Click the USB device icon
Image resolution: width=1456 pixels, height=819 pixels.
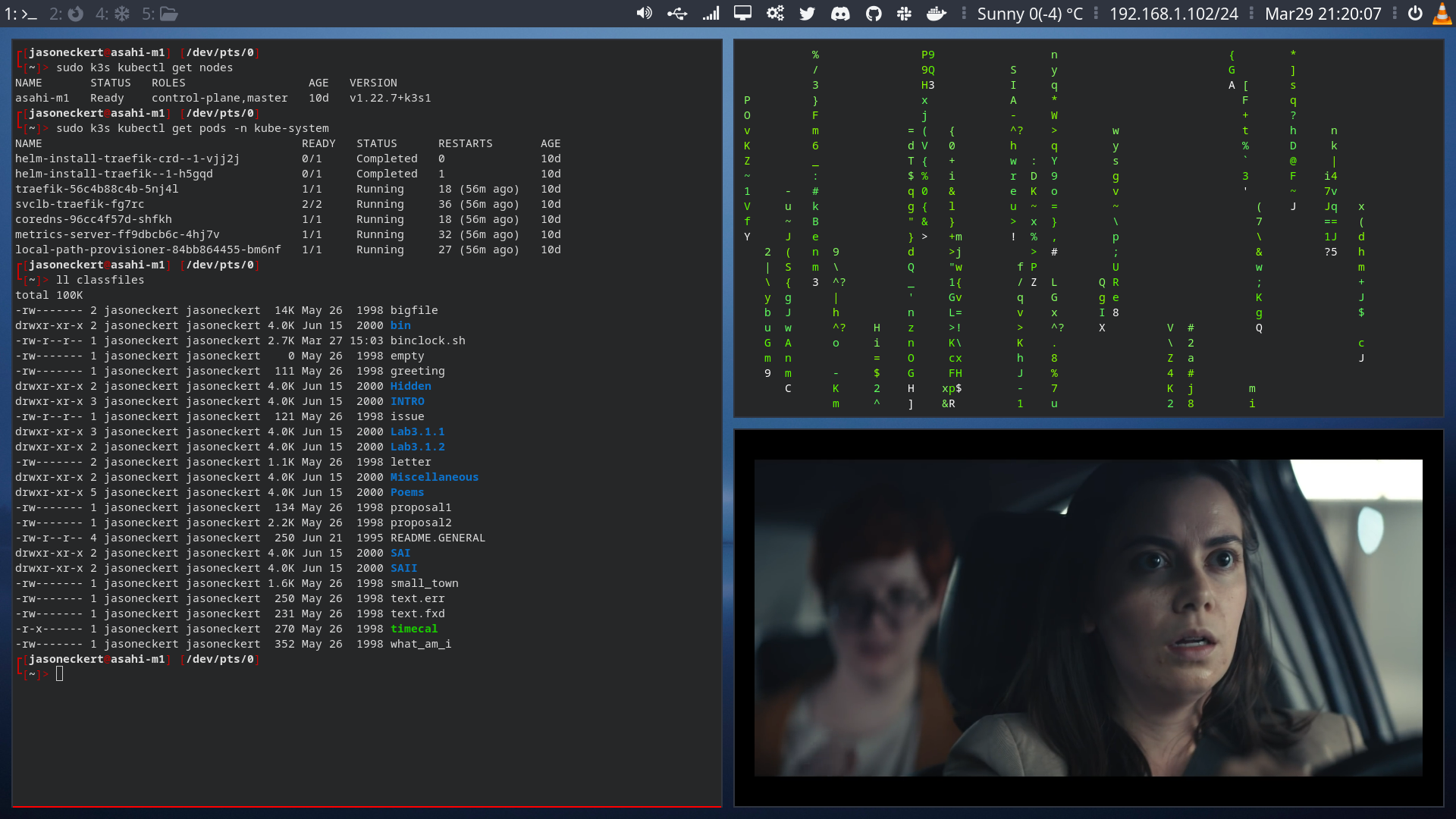point(677,14)
